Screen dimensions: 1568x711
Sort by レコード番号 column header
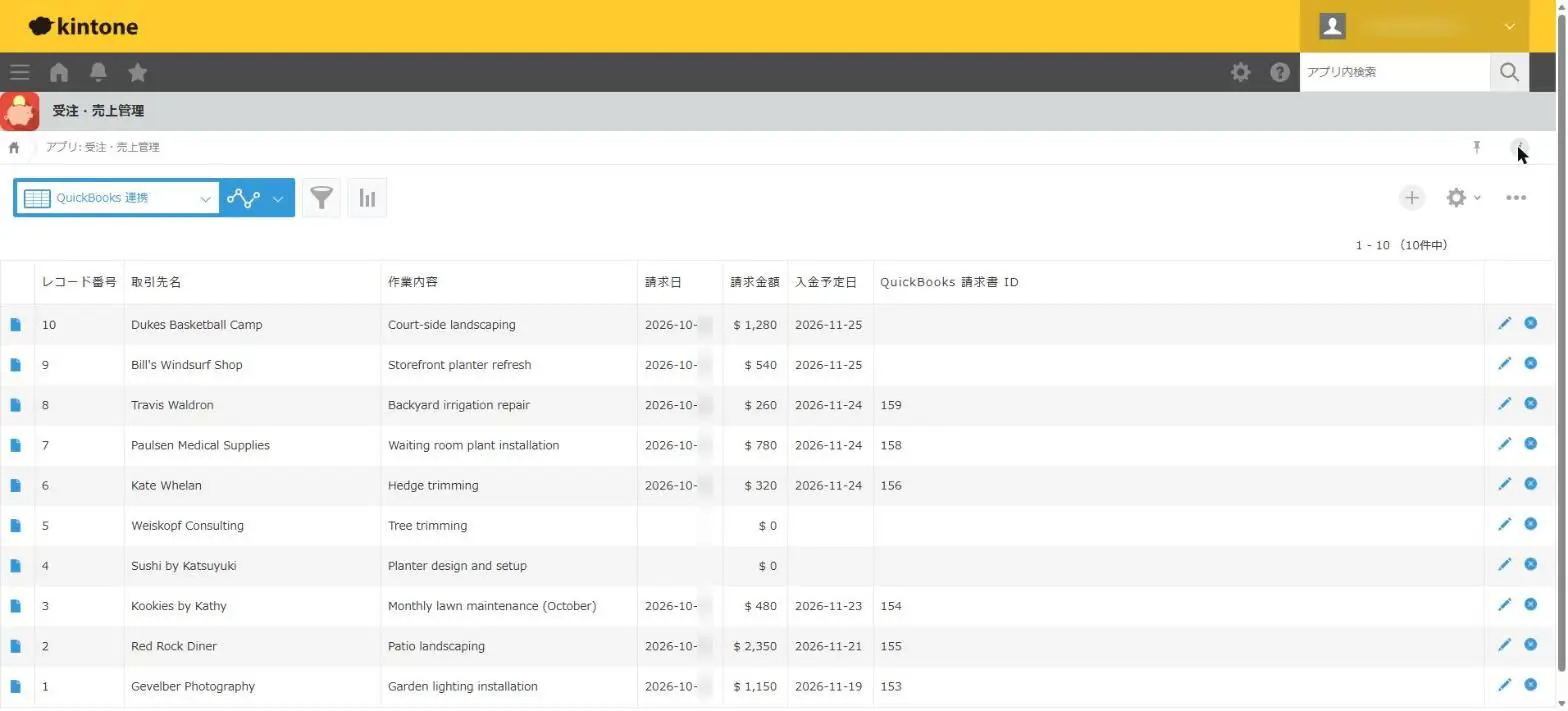click(79, 282)
